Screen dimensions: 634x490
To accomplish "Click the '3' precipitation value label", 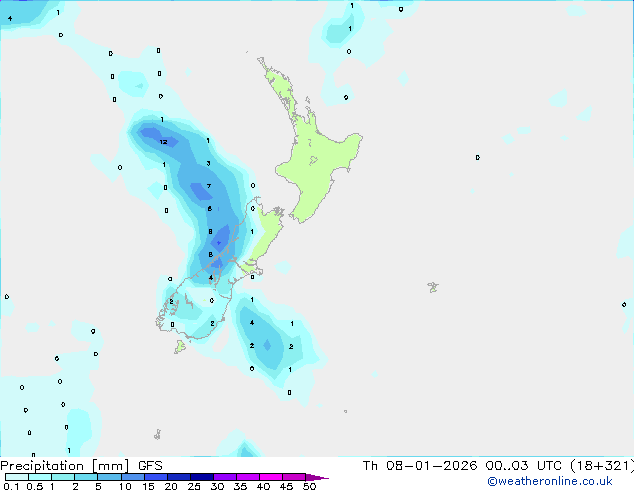I will [208, 163].
